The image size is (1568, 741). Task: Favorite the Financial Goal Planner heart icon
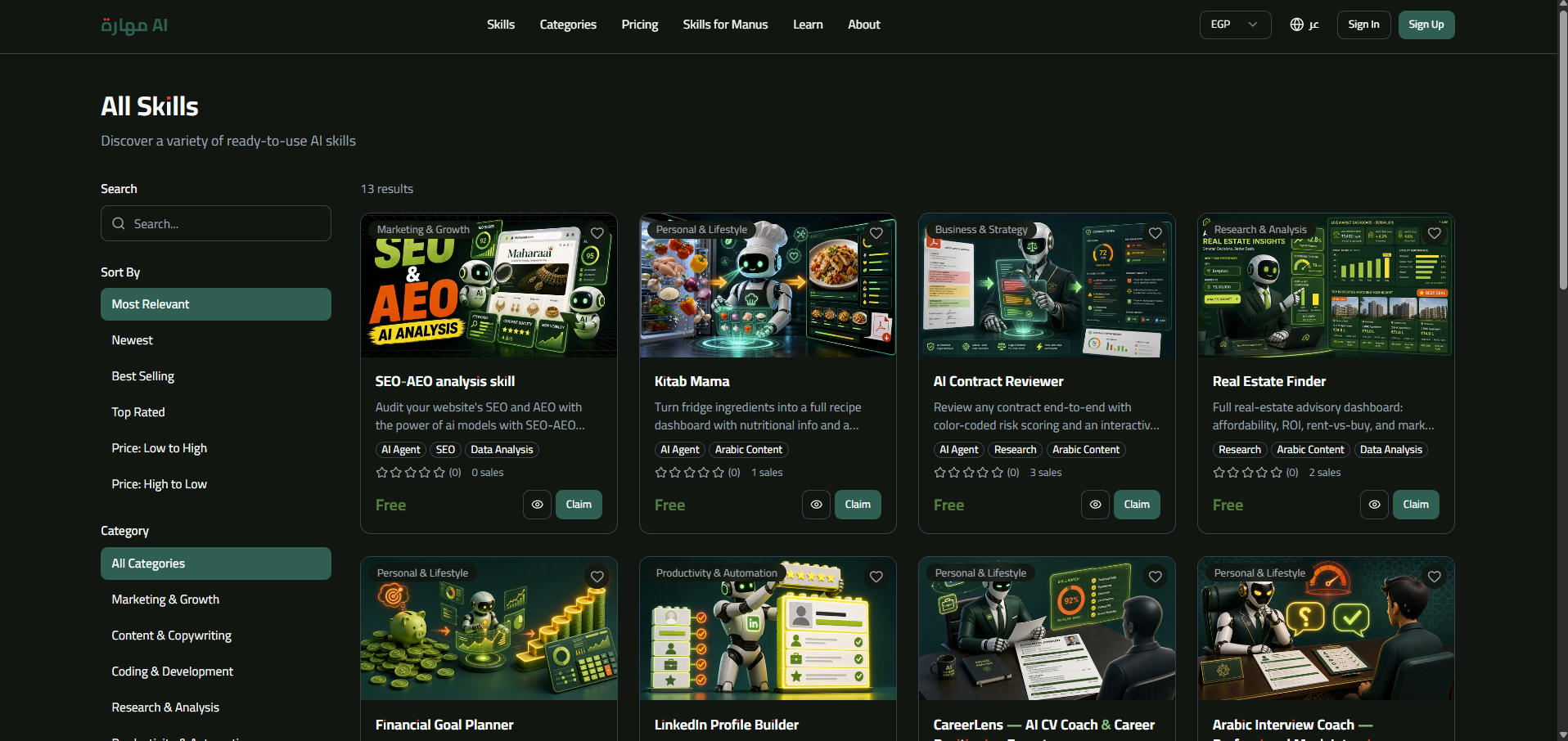[x=597, y=577]
